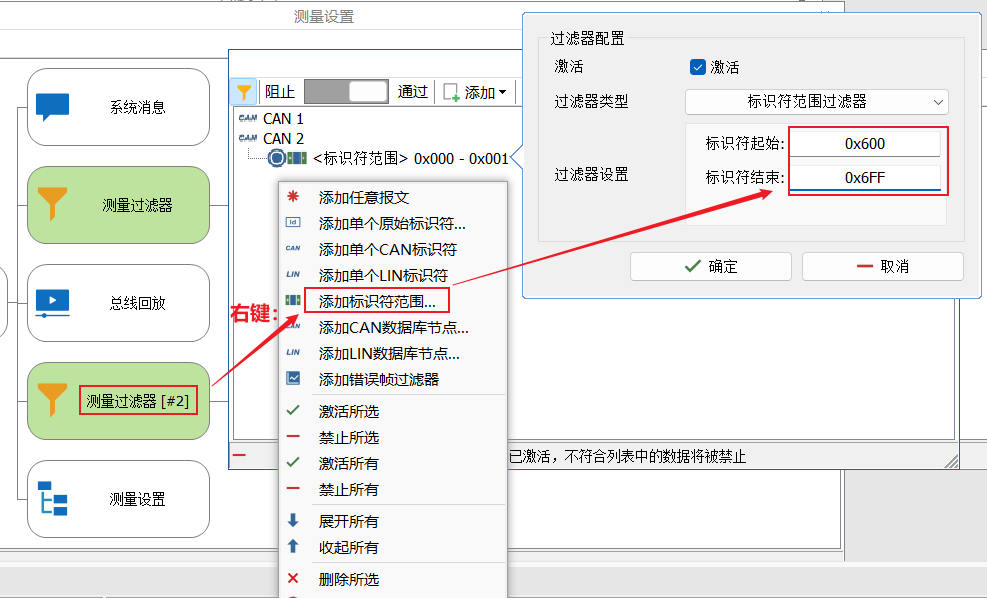The image size is (987, 598).
Task: Toggle the 阻止/通过 block-pass switch
Action: click(345, 92)
